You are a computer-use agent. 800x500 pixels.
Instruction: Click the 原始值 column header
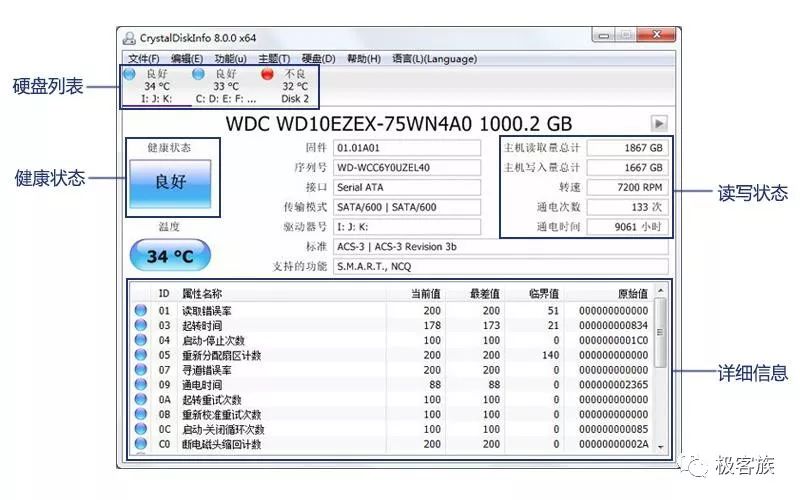(x=633, y=293)
